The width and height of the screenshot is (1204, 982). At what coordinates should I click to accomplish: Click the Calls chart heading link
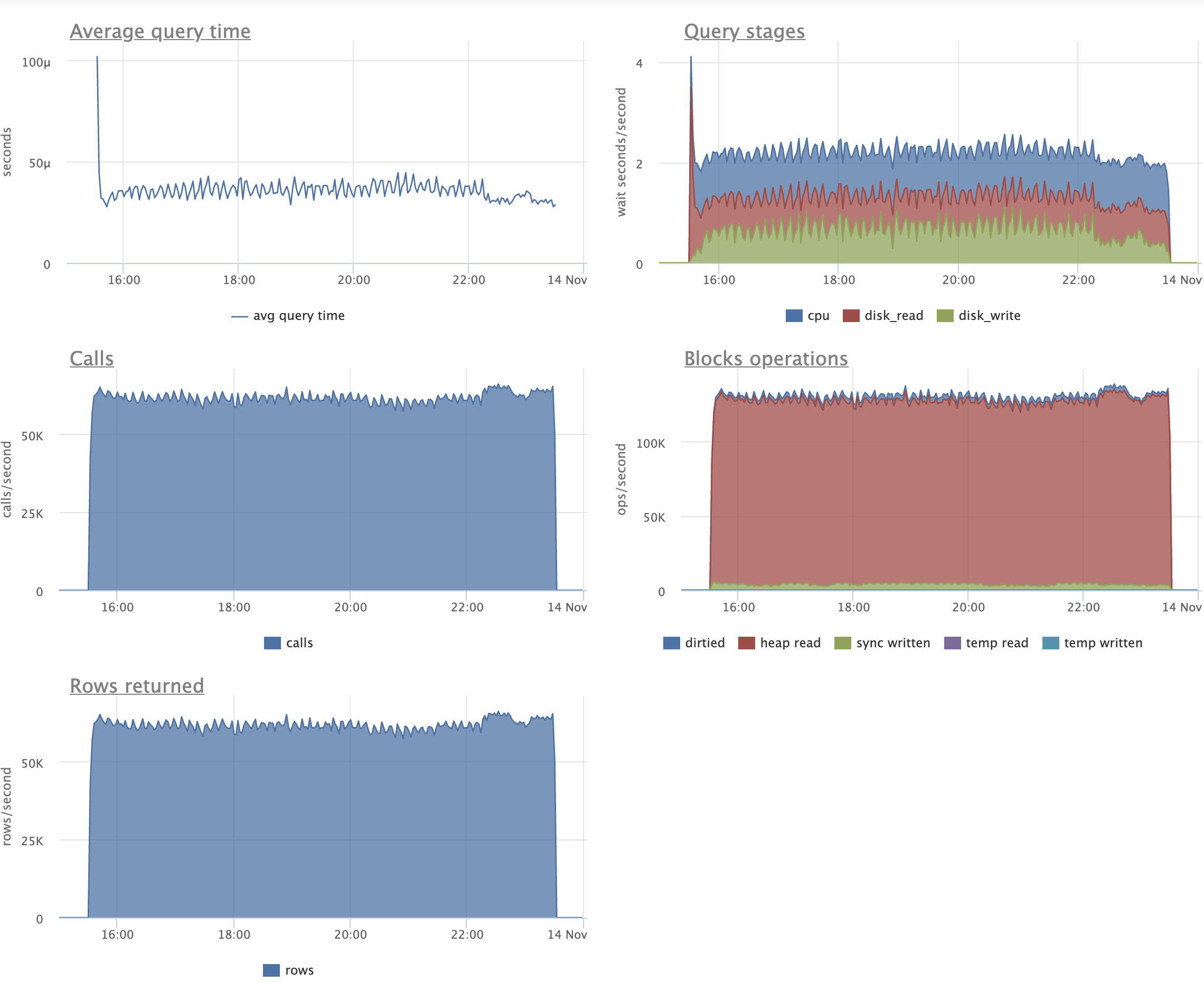(92, 358)
